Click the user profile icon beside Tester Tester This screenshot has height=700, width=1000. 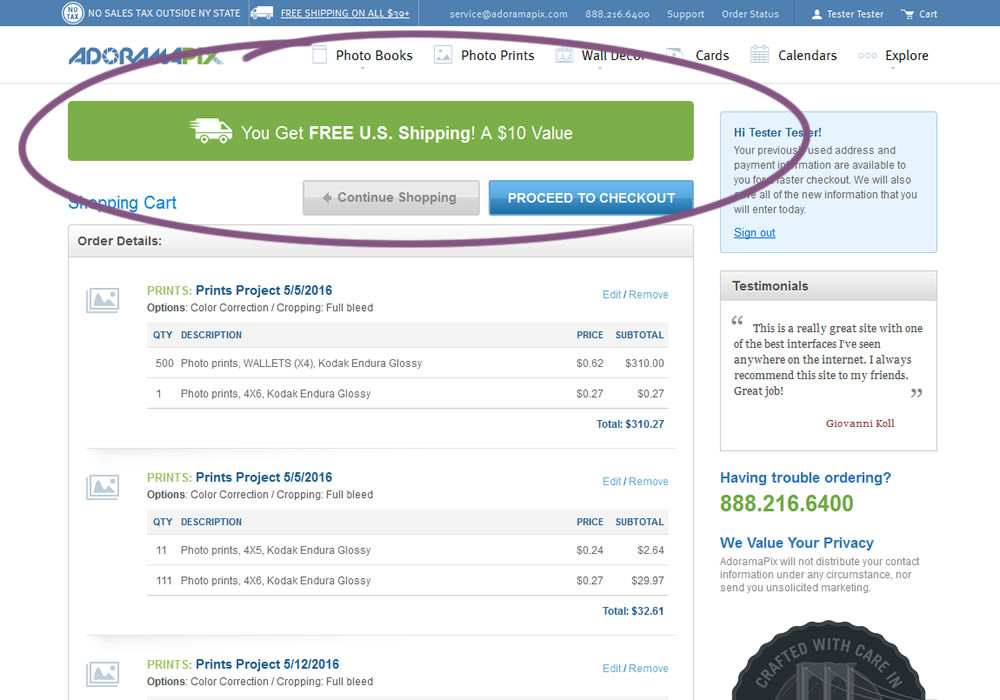coord(817,14)
